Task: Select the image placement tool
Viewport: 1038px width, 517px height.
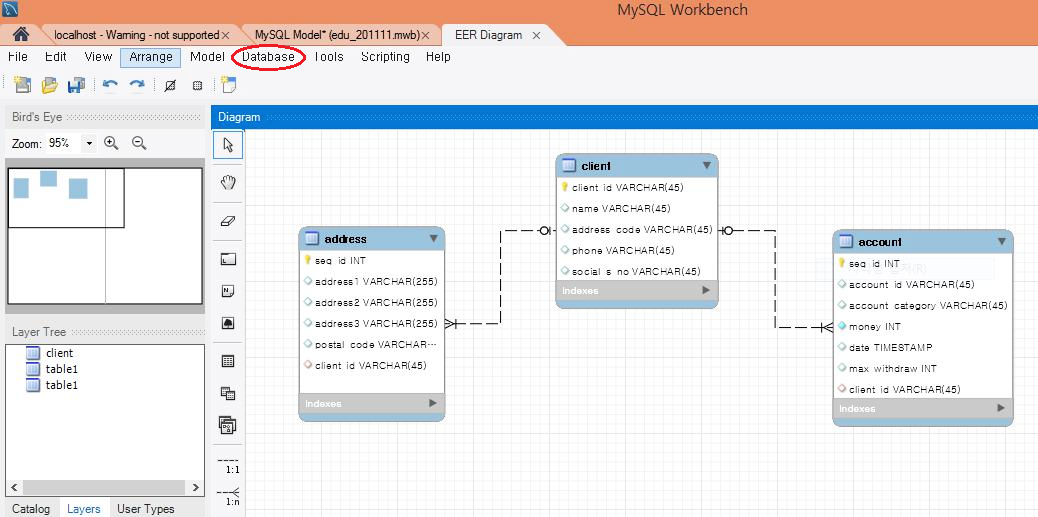Action: 228,323
